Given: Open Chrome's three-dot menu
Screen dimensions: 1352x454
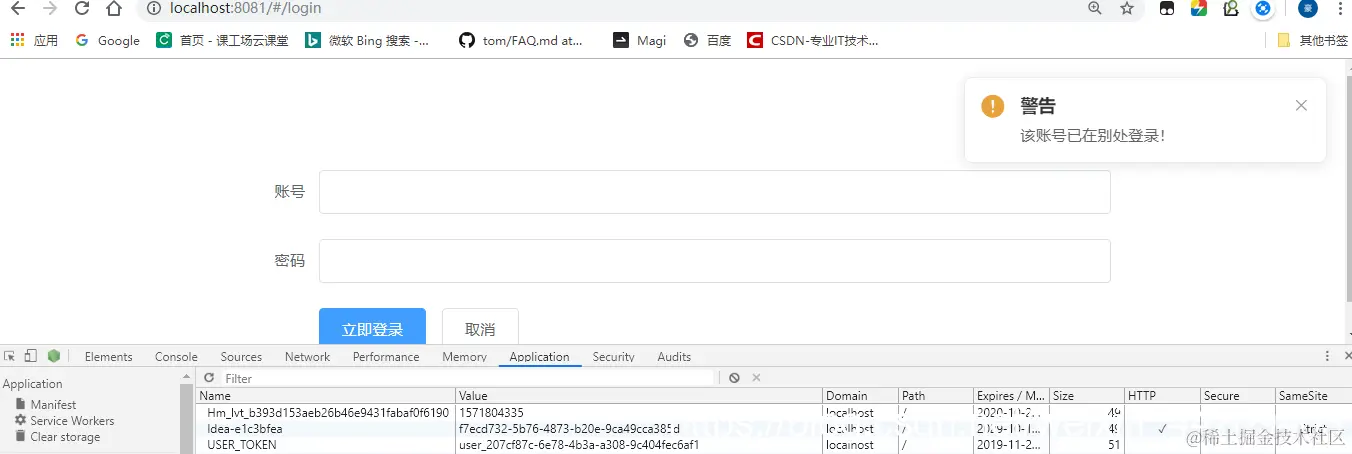Looking at the screenshot, I should (x=1341, y=9).
